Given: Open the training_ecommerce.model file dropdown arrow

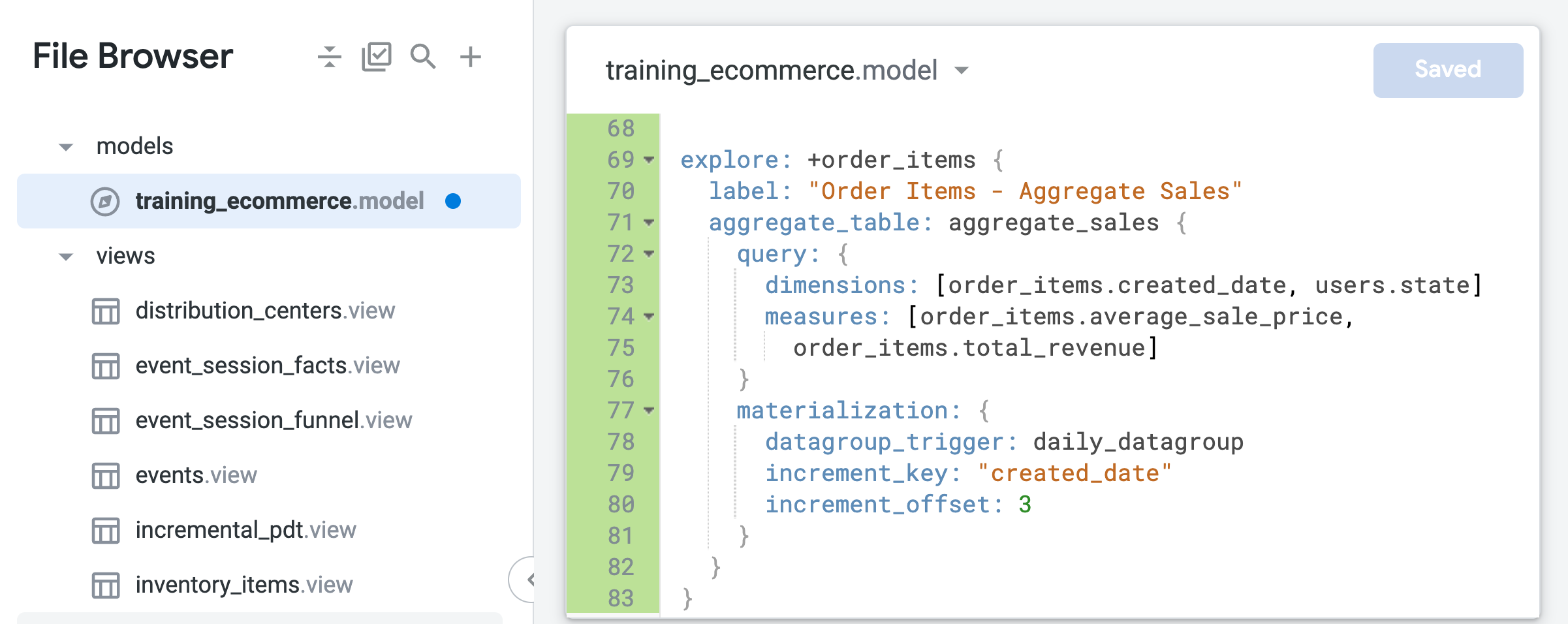Looking at the screenshot, I should click(x=961, y=70).
